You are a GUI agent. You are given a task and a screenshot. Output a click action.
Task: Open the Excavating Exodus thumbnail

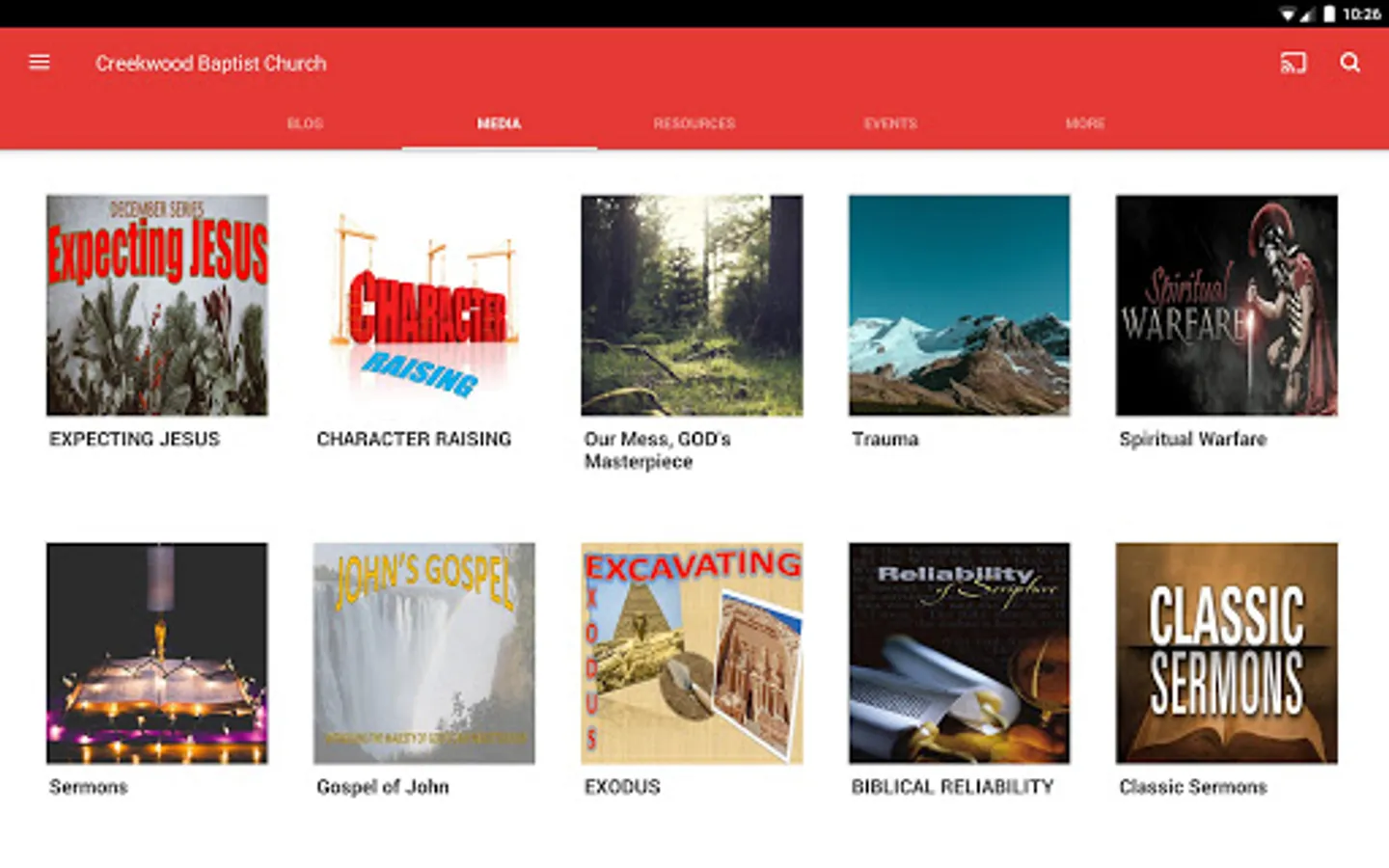(x=692, y=653)
